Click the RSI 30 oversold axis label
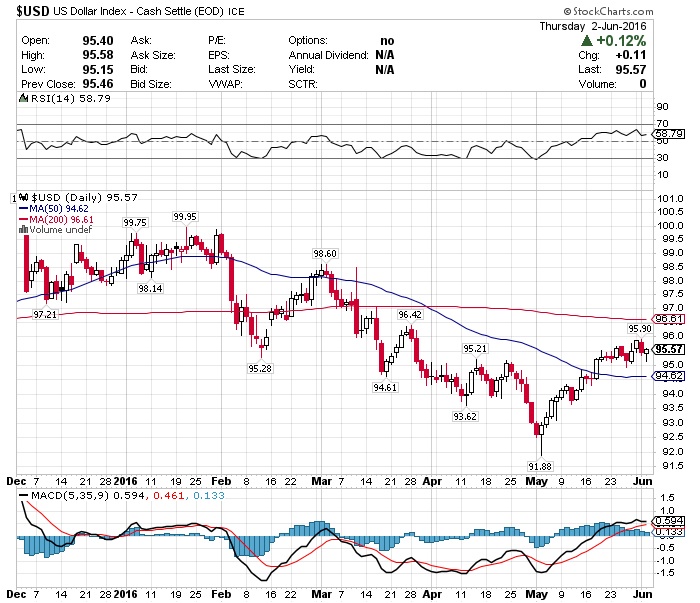Viewport: 700px width, 603px height. pos(662,158)
